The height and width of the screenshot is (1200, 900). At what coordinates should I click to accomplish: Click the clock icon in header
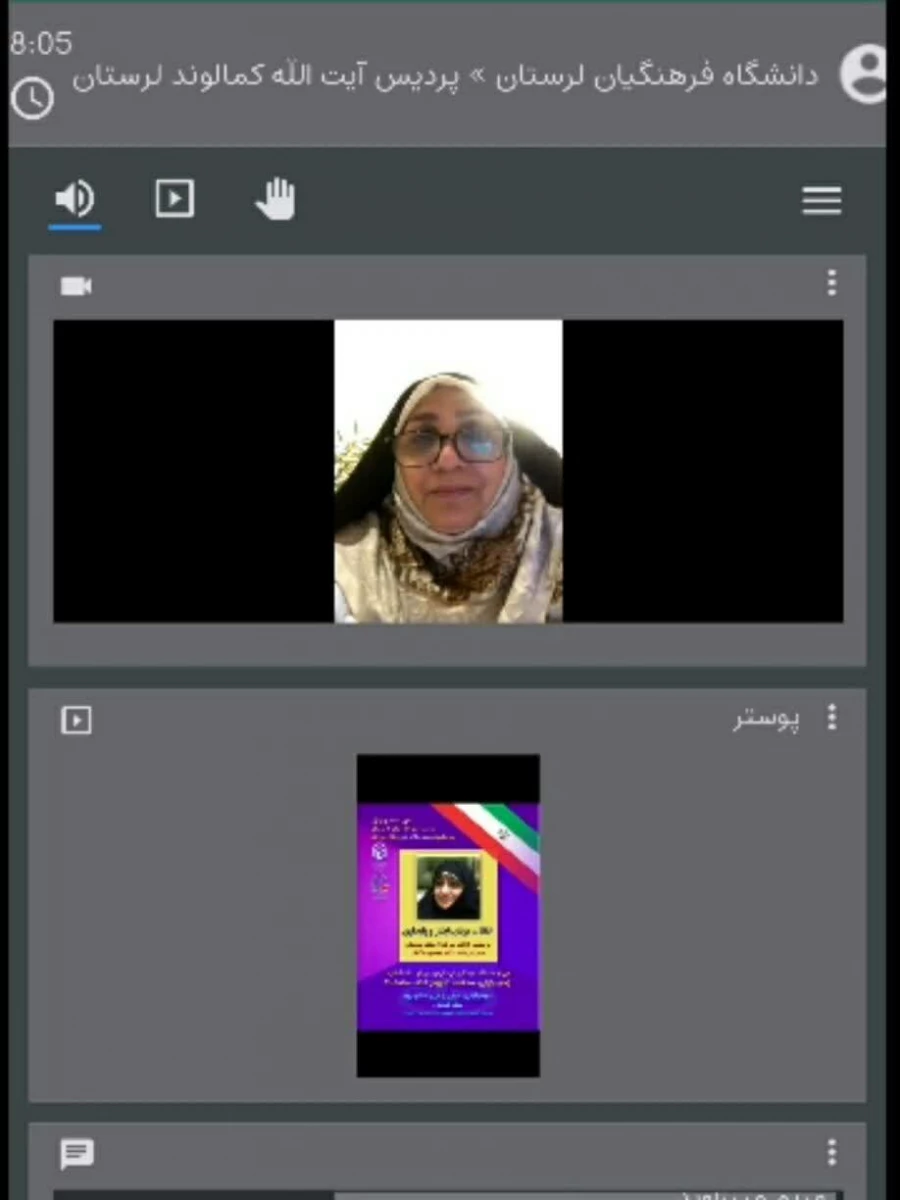32,98
